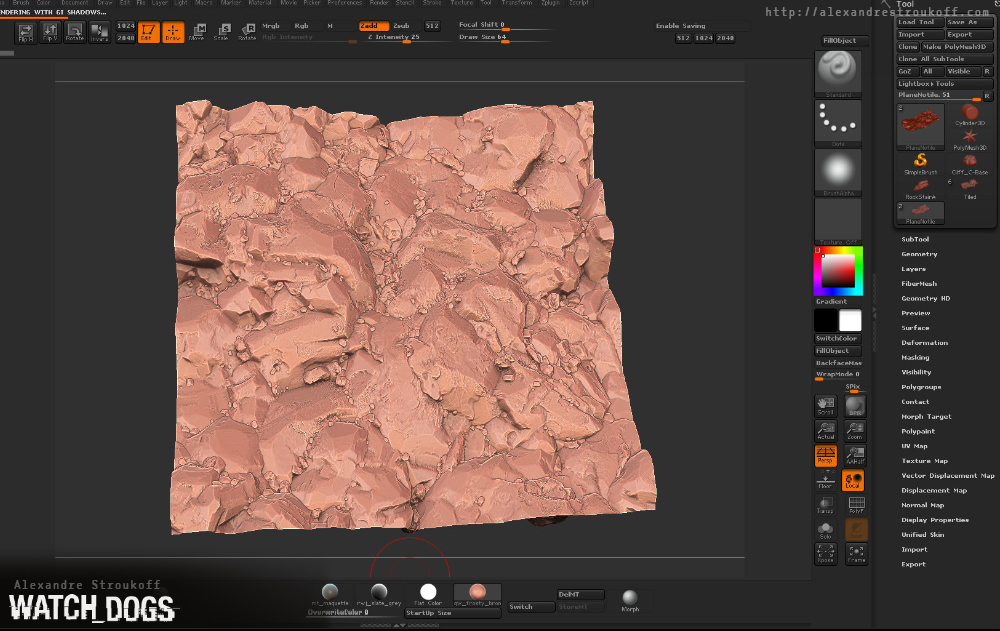Toggle the Mrgb paint mode

(271, 26)
